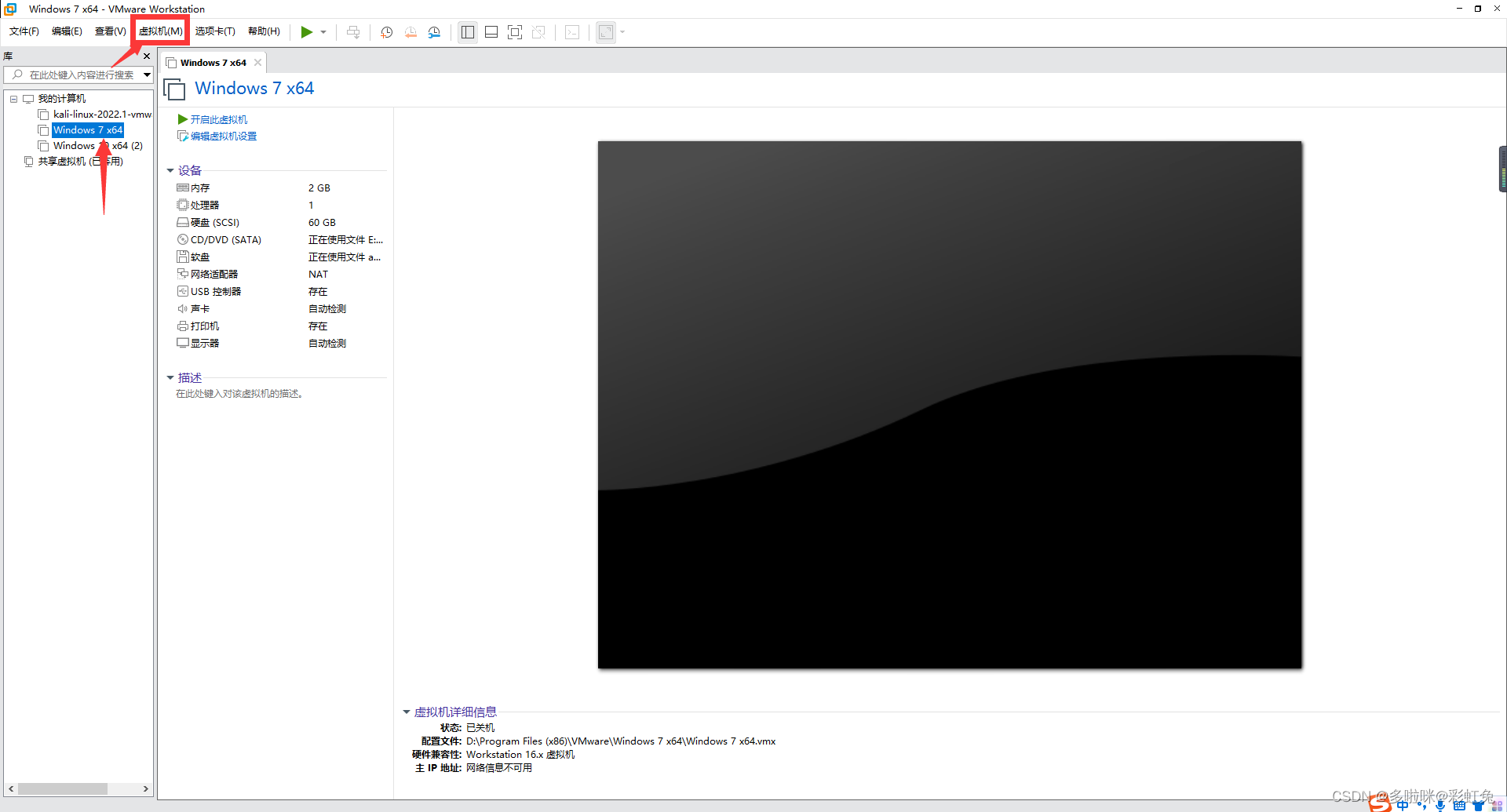Screen dimensions: 1507x812
Task: Click the library scrollbar right arrow
Action: point(145,788)
